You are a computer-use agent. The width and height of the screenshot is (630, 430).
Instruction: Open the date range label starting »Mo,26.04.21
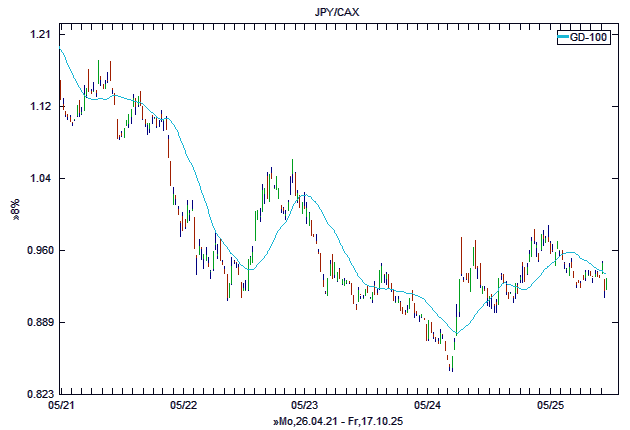click(x=336, y=423)
